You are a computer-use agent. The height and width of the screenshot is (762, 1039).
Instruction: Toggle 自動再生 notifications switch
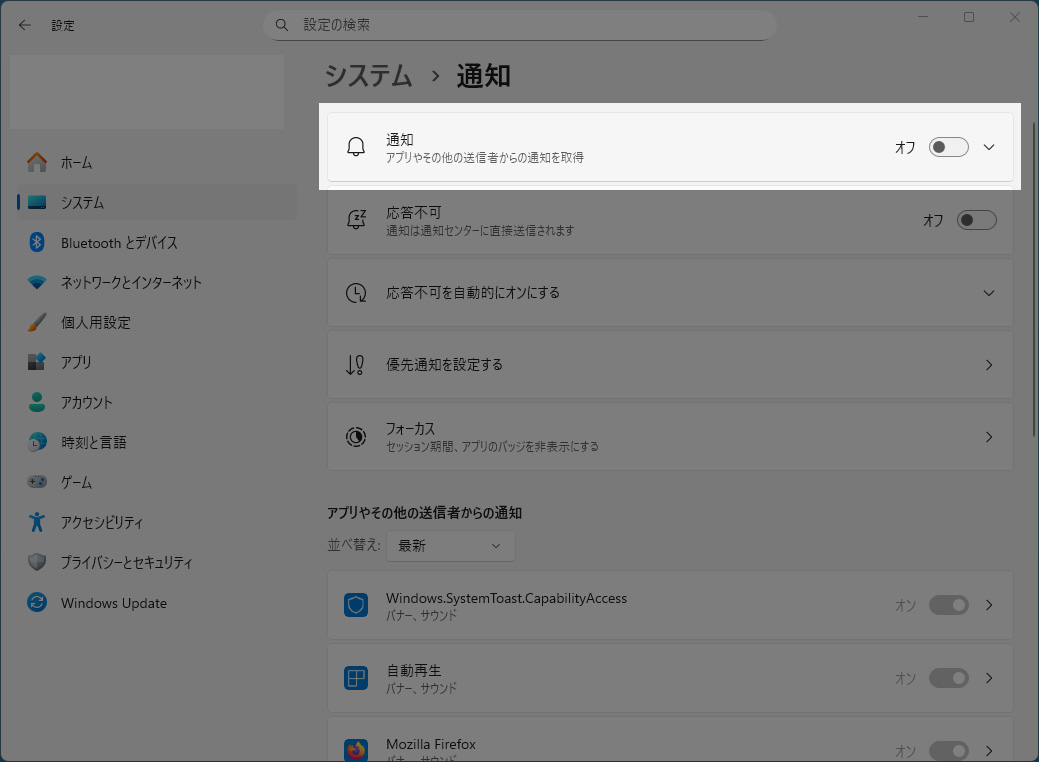(x=948, y=678)
